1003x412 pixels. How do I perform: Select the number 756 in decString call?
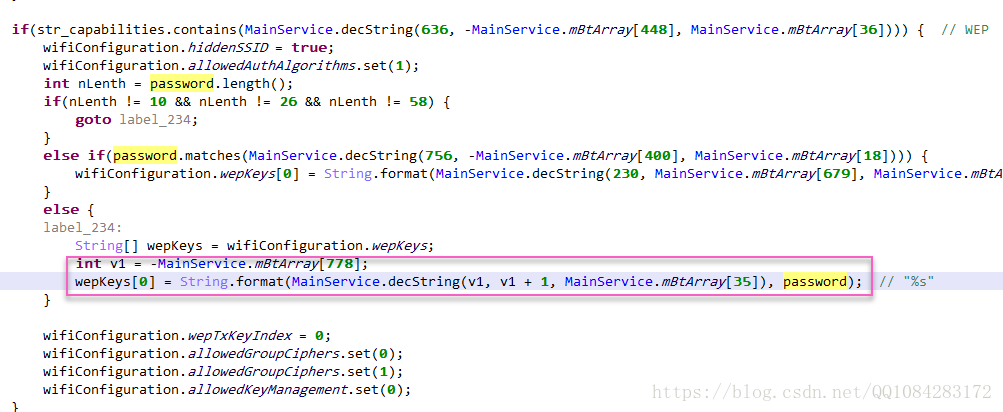pos(437,155)
